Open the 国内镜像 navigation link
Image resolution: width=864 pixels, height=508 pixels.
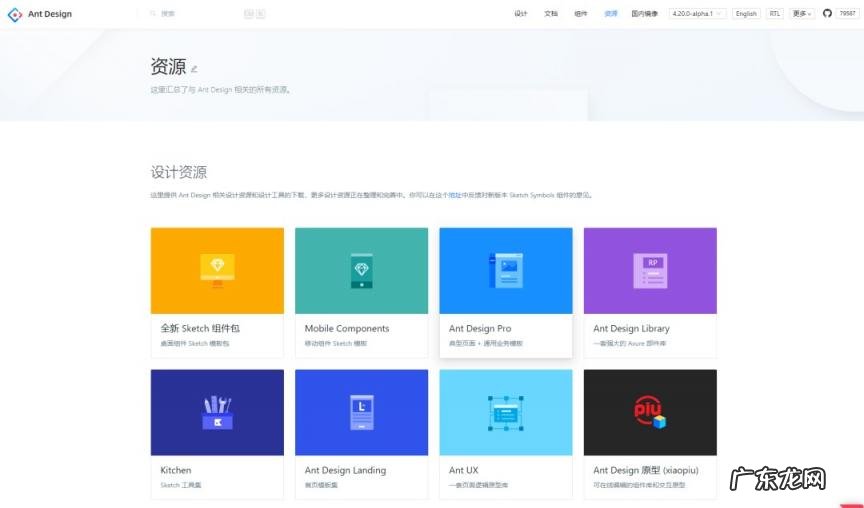[645, 14]
